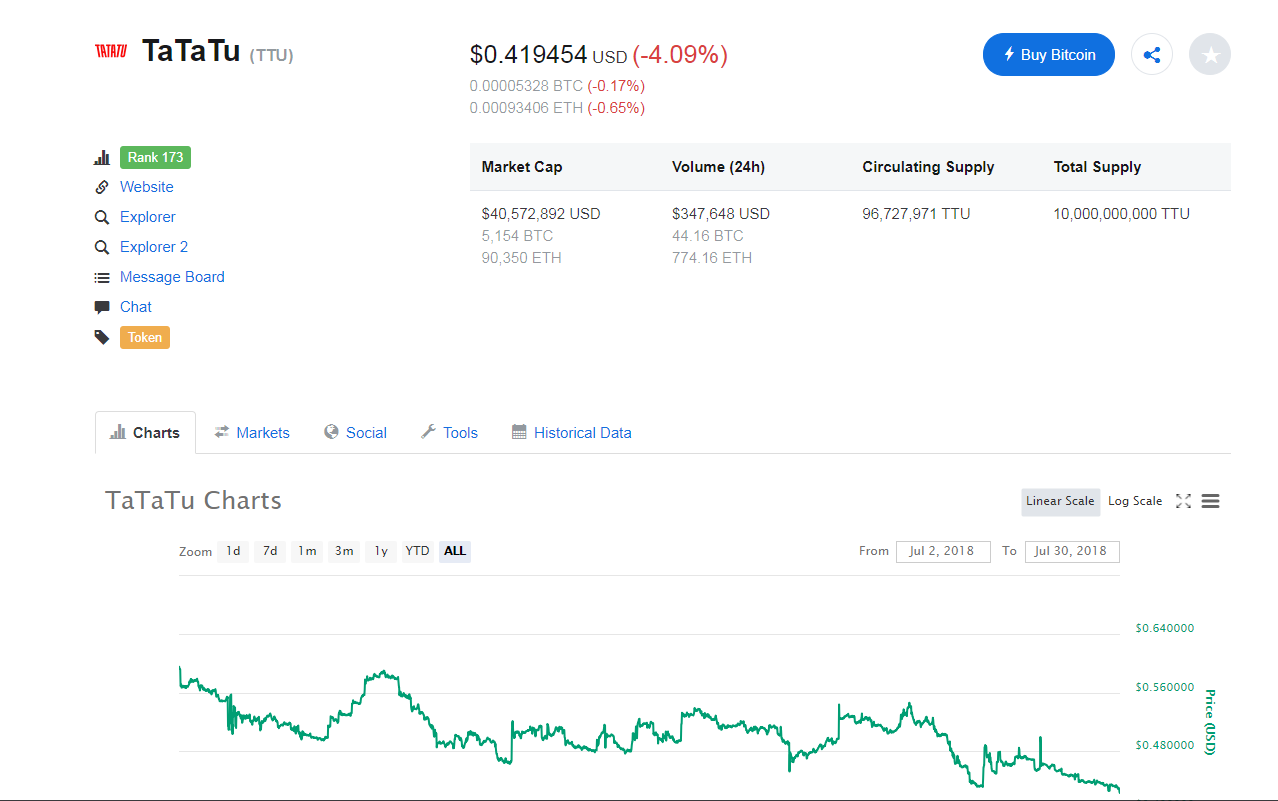Click the $0.560000 axis label
This screenshot has height=801, width=1278.
(1165, 687)
